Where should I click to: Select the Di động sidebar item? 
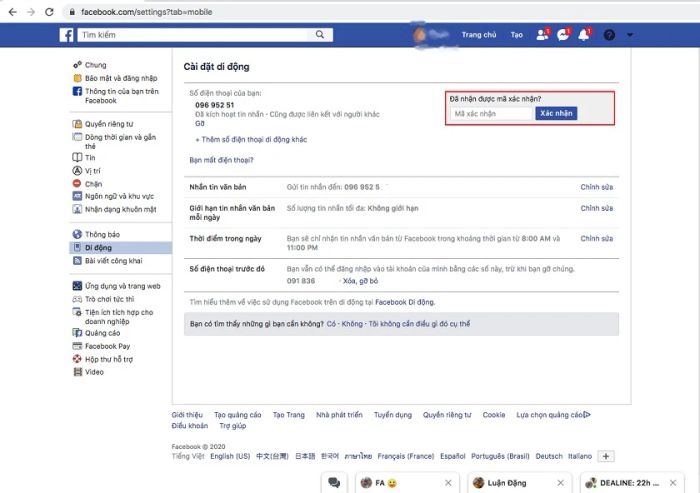[x=121, y=247]
